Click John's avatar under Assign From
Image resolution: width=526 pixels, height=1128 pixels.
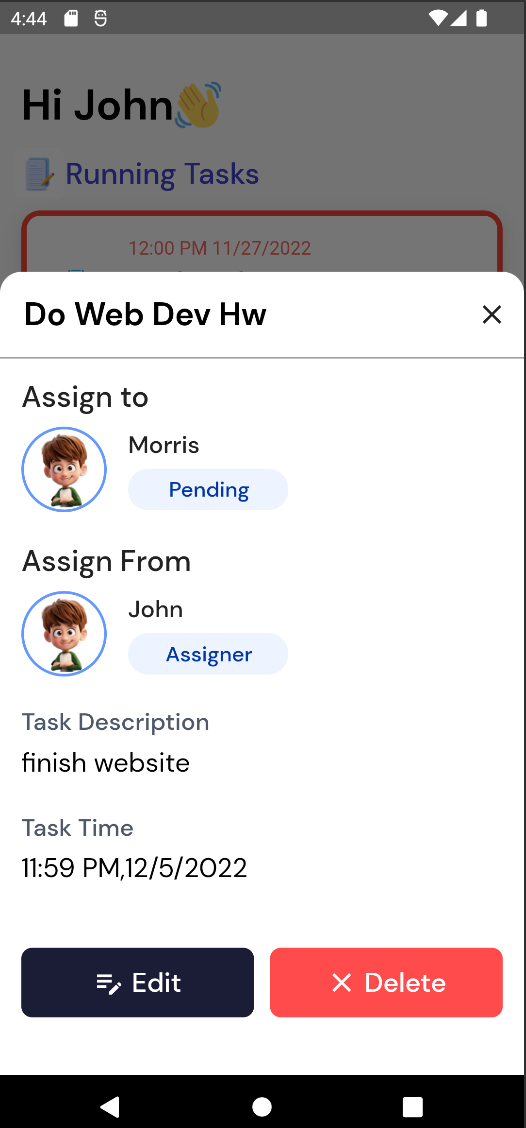coord(64,633)
